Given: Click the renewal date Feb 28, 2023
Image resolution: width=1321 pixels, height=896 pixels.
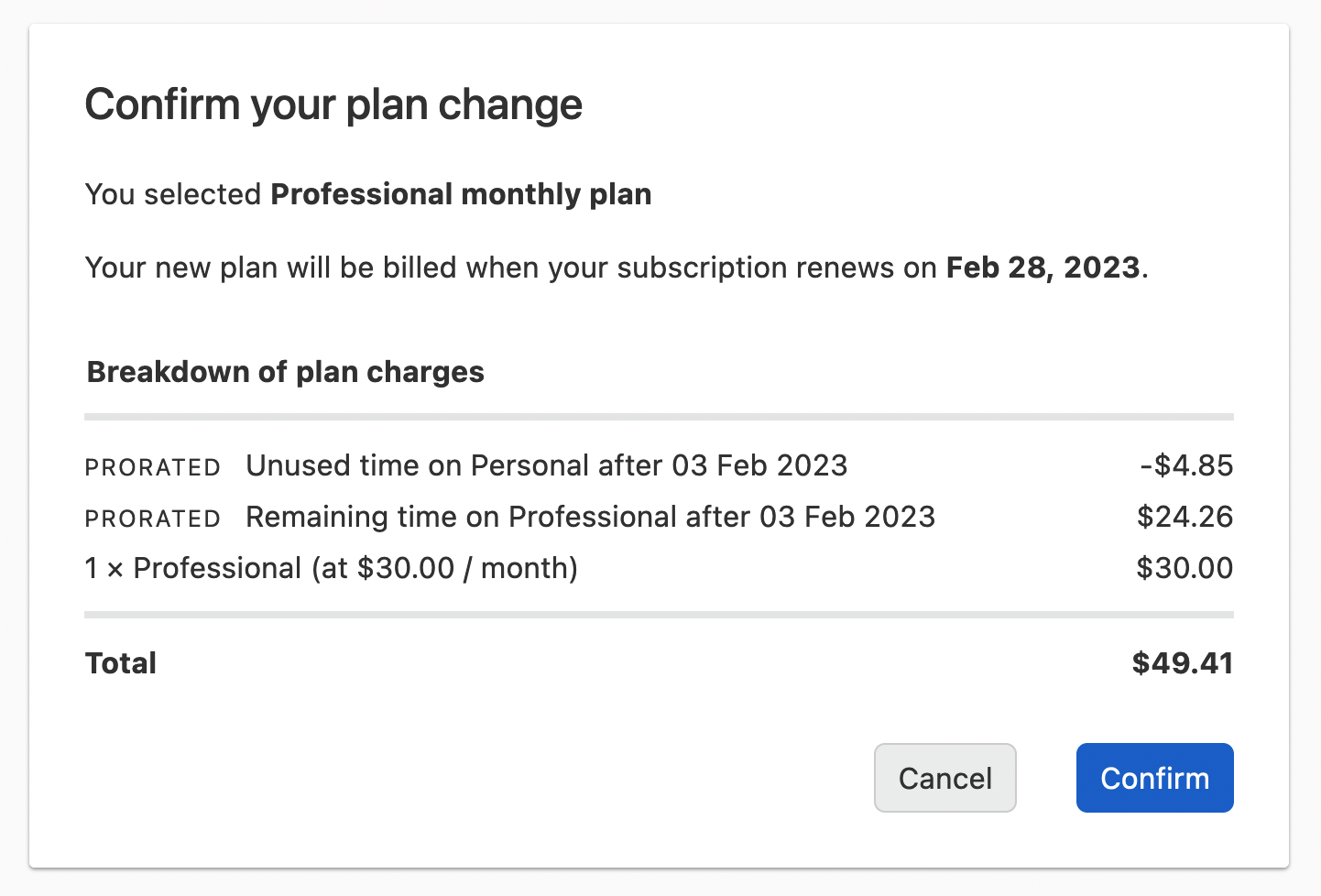Looking at the screenshot, I should pos(1043,268).
